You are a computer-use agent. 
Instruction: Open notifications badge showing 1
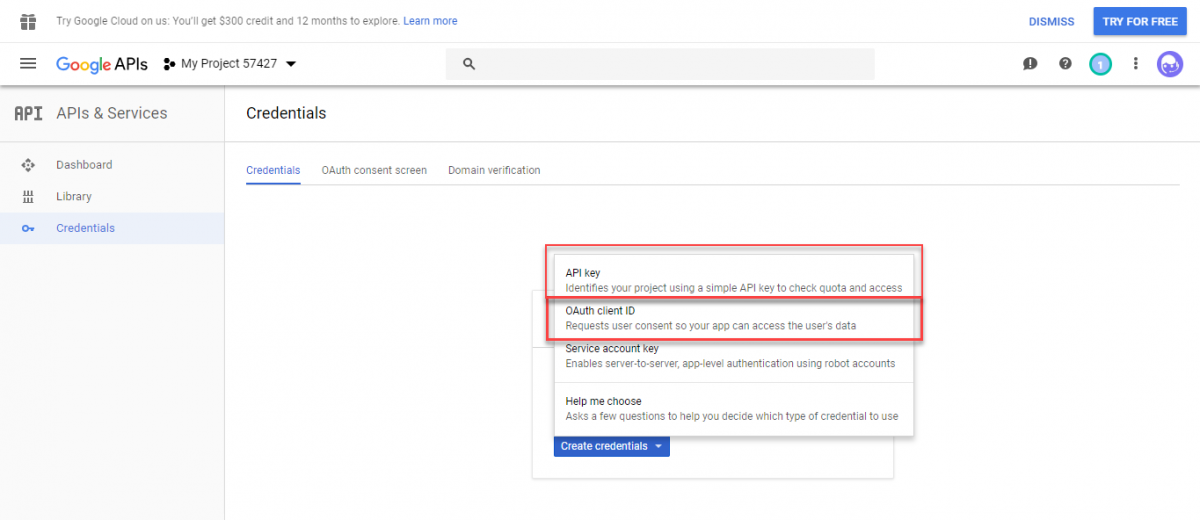tap(1100, 64)
